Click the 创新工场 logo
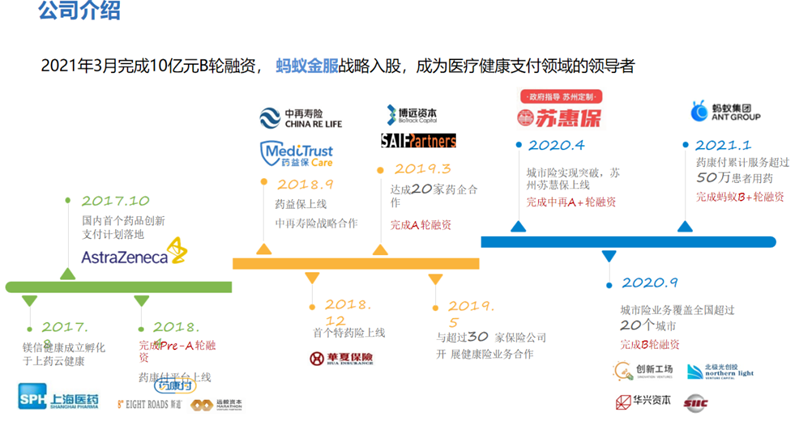The height and width of the screenshot is (438, 812). 643,371
